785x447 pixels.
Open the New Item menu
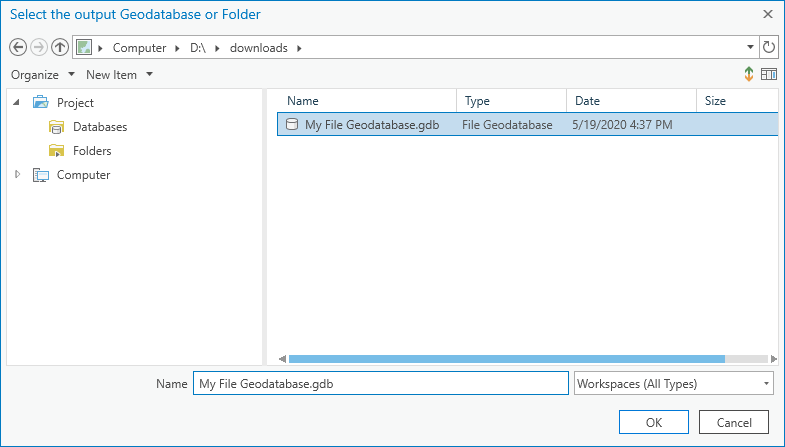coord(119,75)
